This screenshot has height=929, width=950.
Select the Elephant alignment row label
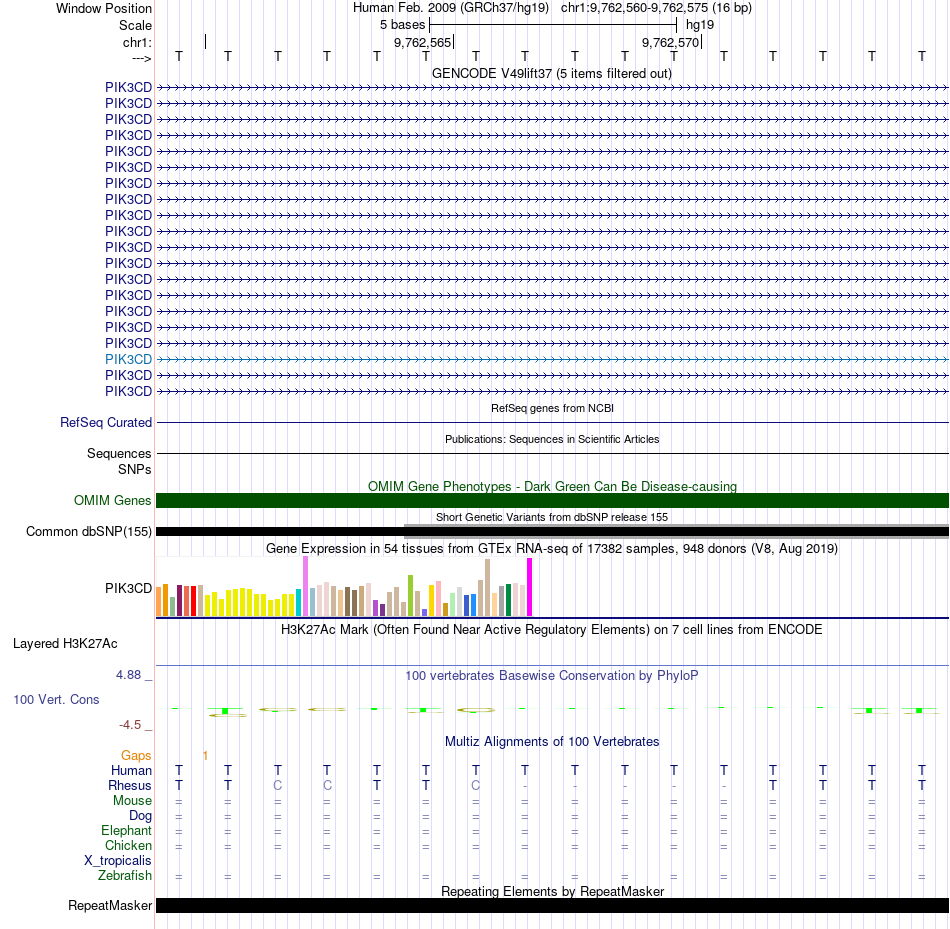pos(126,830)
